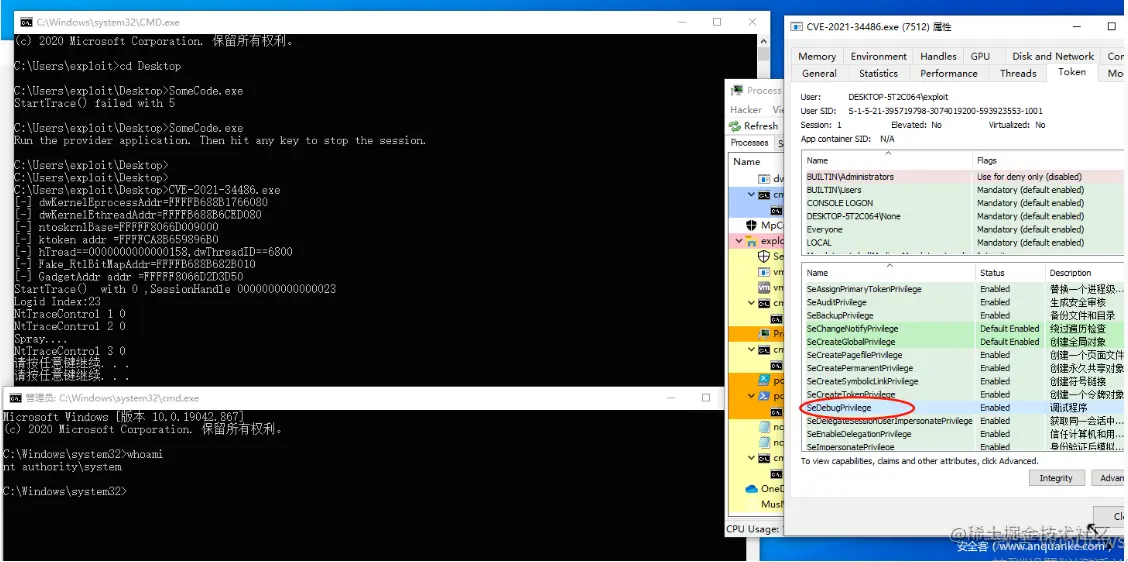Click the "nt authority\system" output line

63,467
